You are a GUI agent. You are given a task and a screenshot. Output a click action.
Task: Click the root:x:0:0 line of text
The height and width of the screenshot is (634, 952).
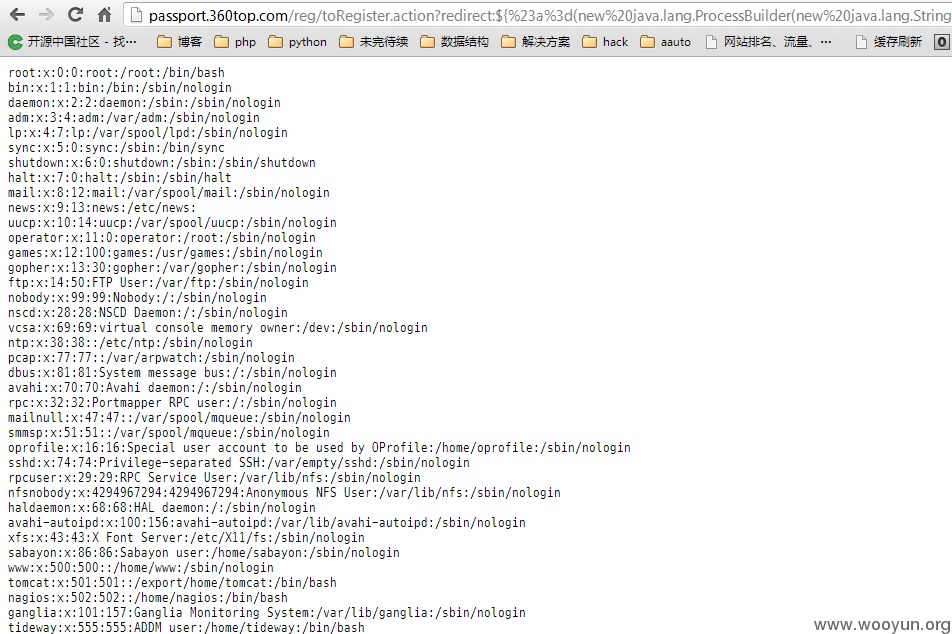point(117,72)
